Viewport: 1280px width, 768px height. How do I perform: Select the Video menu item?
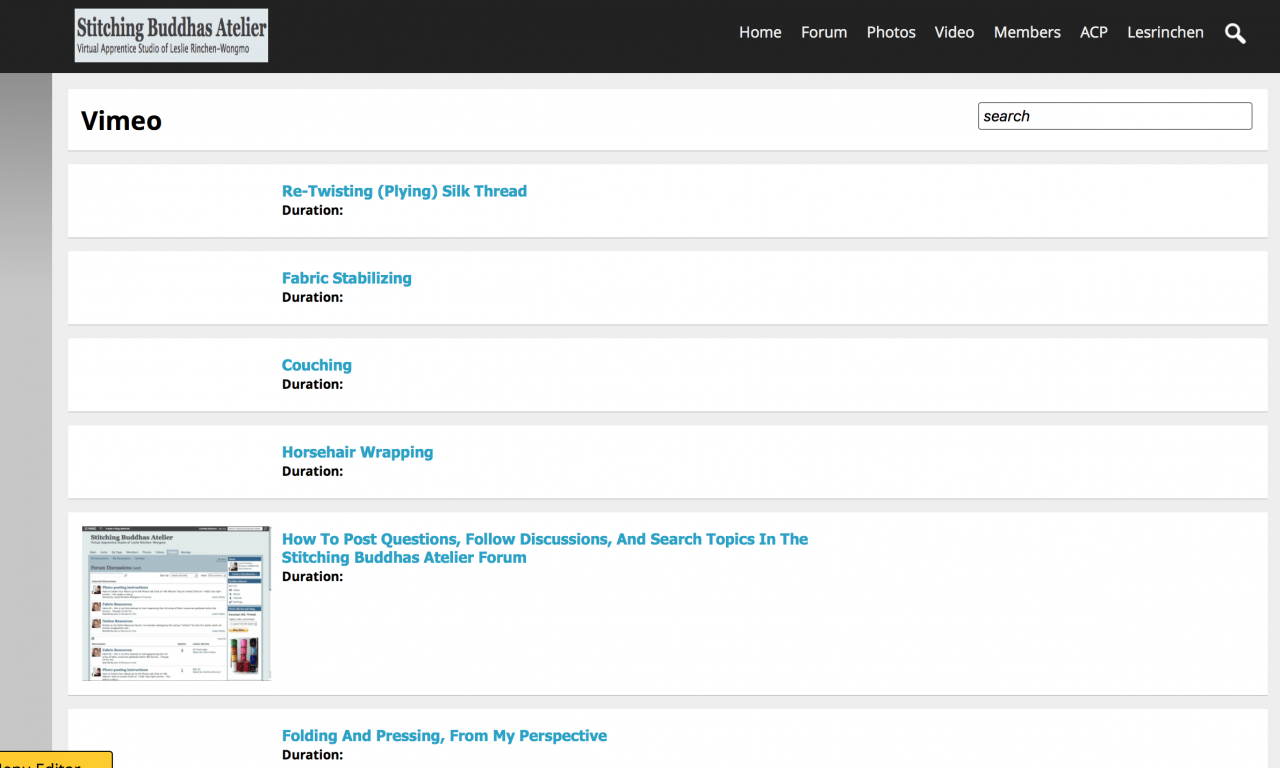(954, 32)
